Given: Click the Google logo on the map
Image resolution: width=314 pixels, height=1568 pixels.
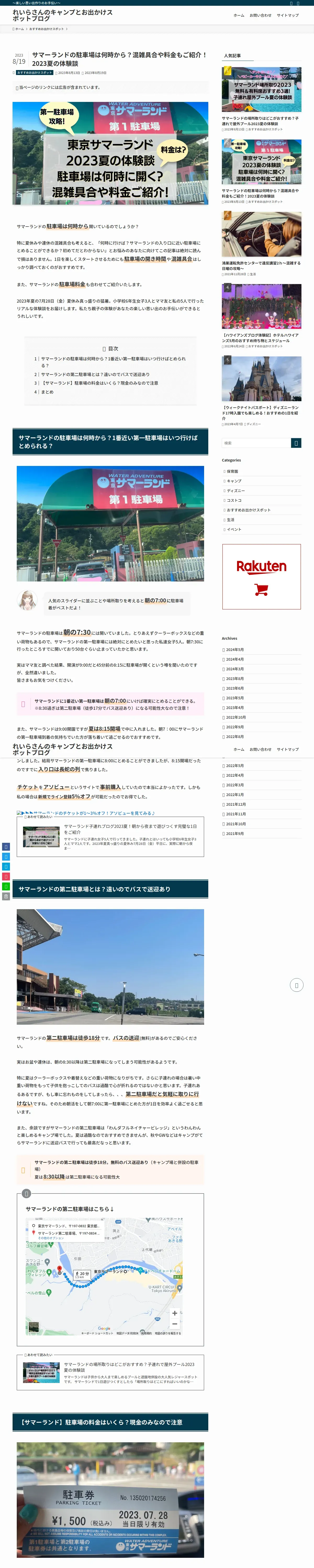Looking at the screenshot, I should [x=104, y=1329].
